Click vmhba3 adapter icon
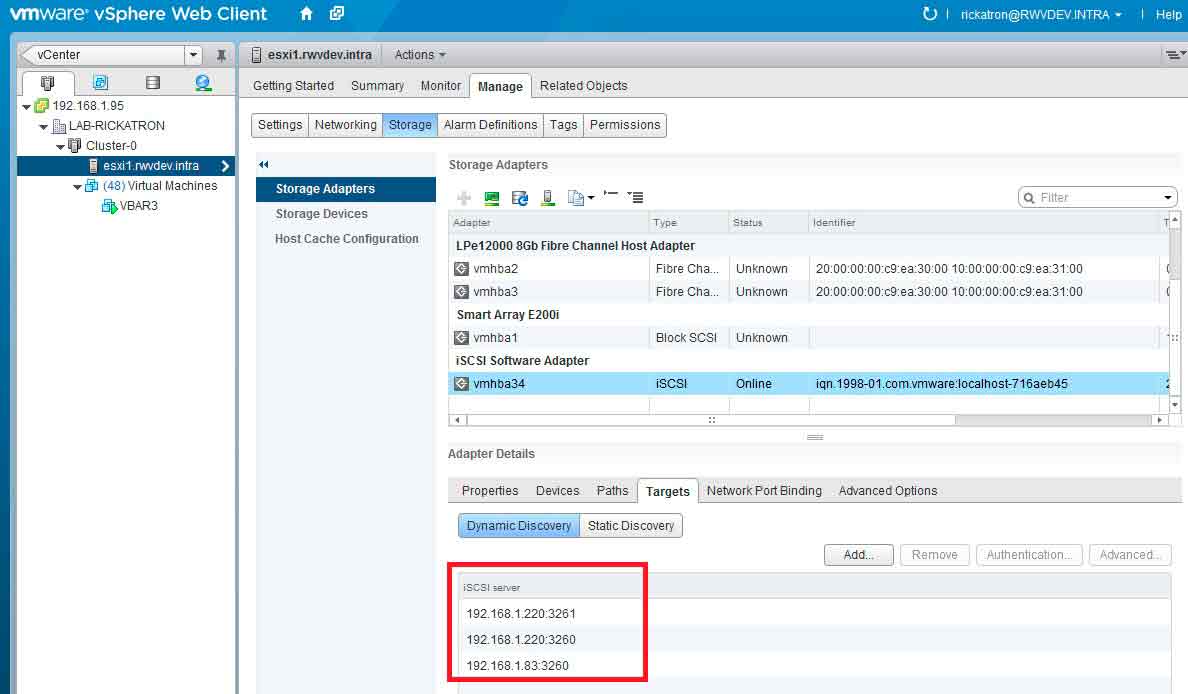 pyautogui.click(x=461, y=292)
